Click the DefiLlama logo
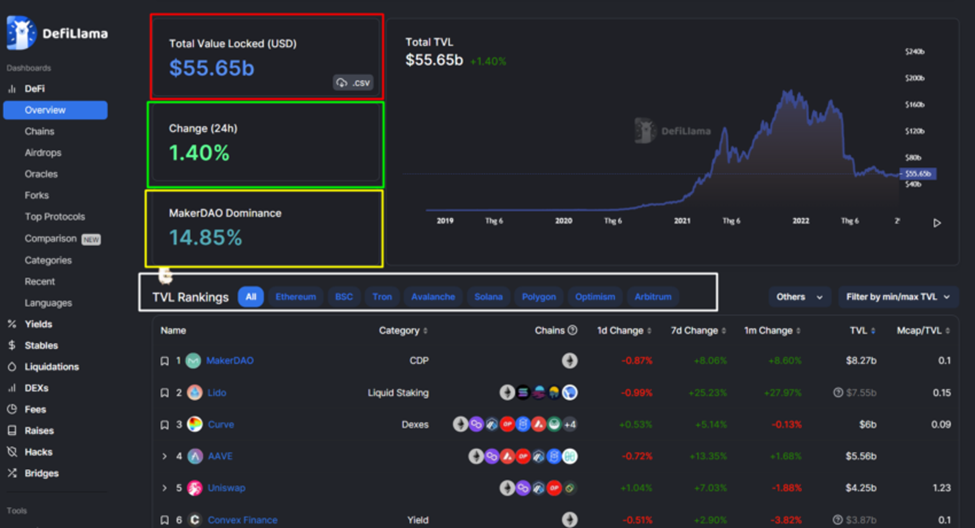 57,33
